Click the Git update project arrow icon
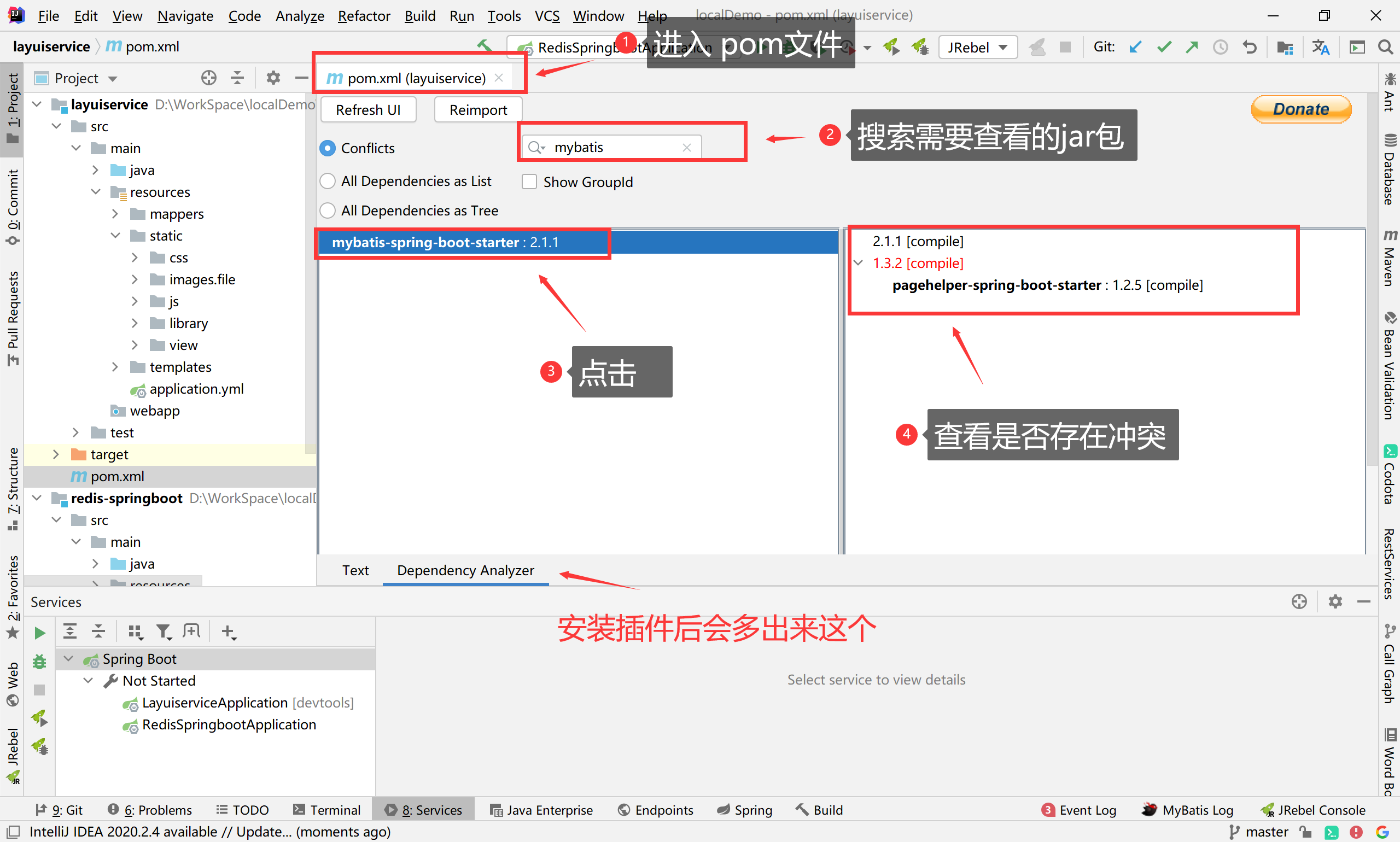Viewport: 1400px width, 842px height. click(x=1135, y=47)
